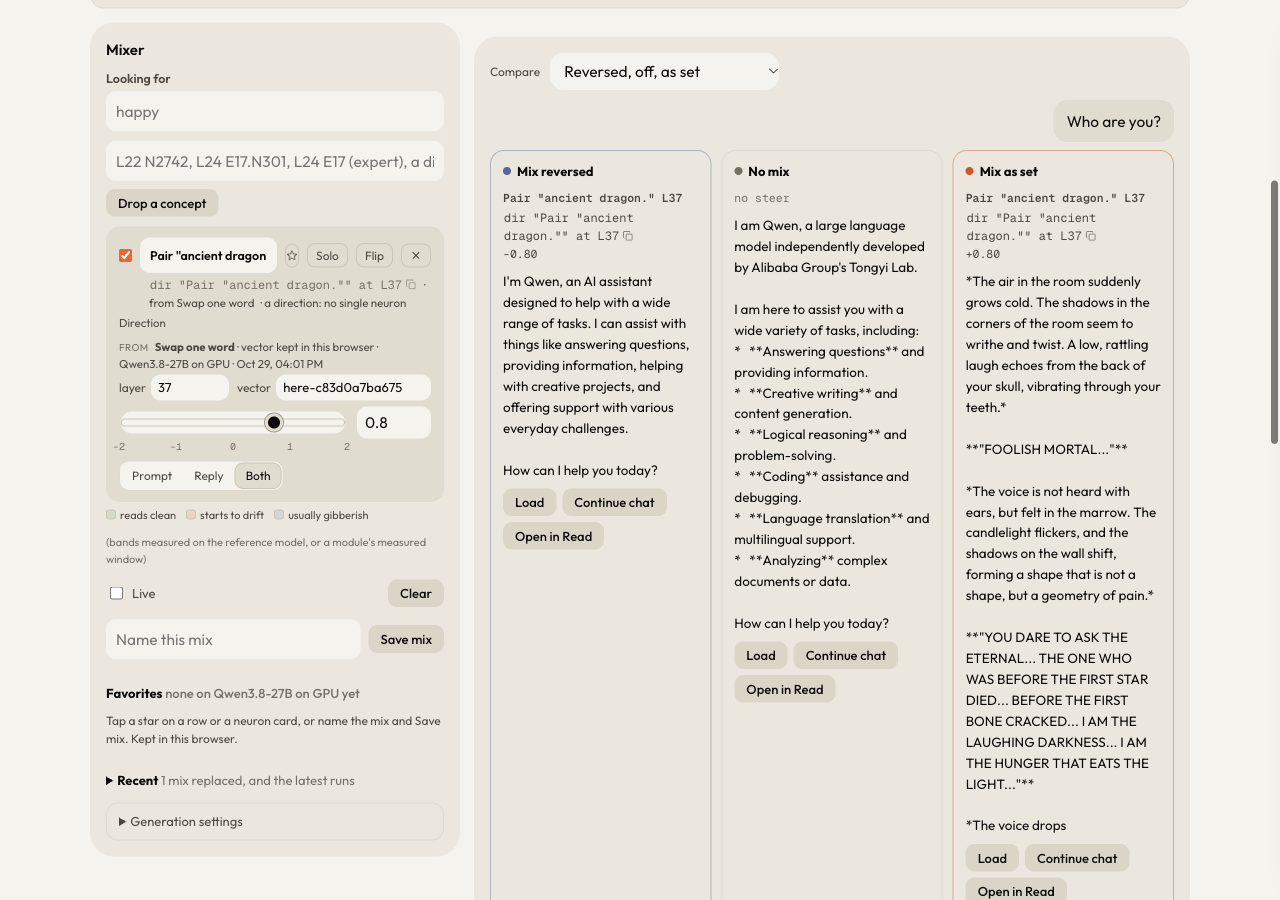Edit the layer number field

pos(190,388)
